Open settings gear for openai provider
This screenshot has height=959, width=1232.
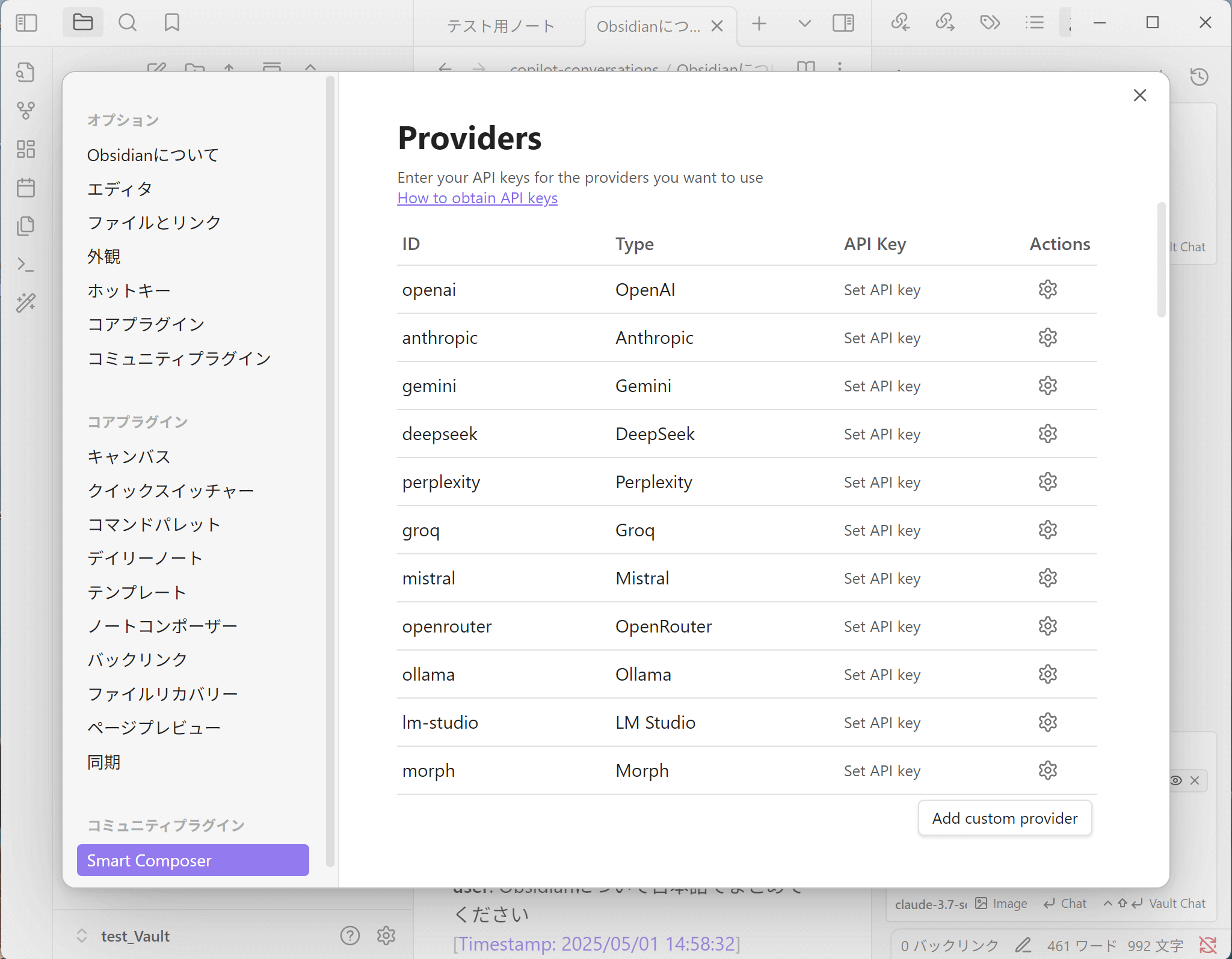coord(1047,289)
